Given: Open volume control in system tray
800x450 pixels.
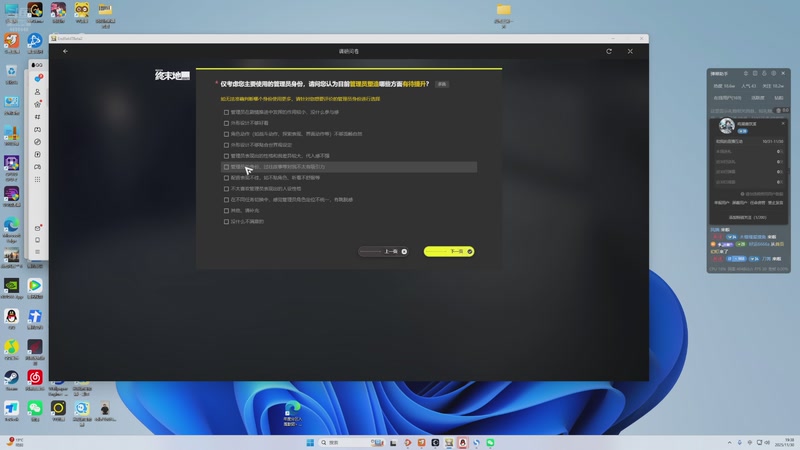Looking at the screenshot, I should (767, 442).
